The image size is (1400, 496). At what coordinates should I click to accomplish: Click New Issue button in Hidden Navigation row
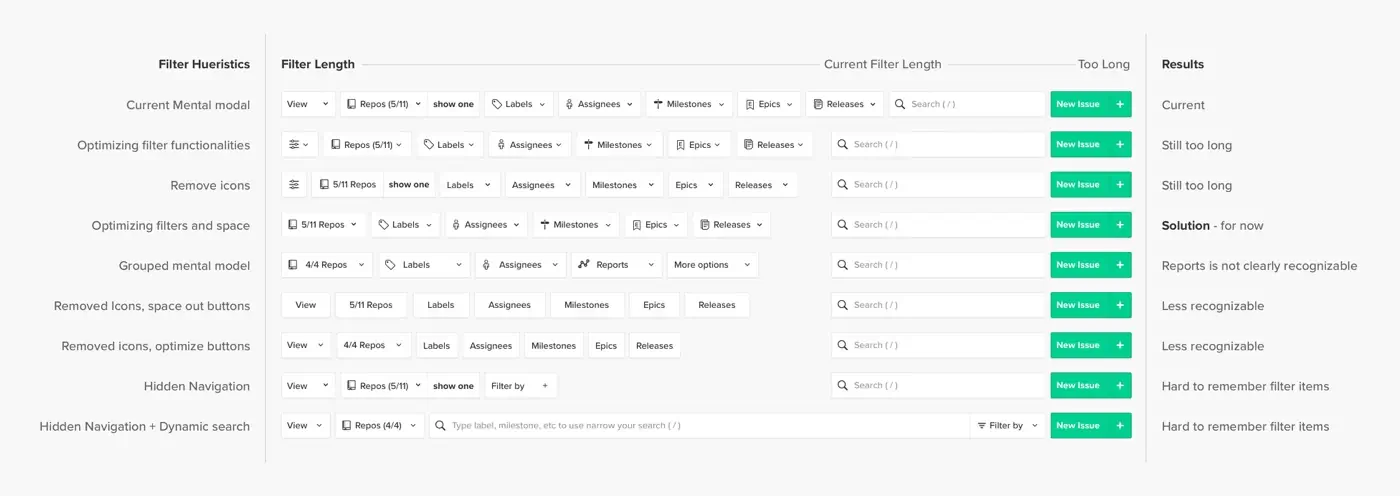[1091, 385]
